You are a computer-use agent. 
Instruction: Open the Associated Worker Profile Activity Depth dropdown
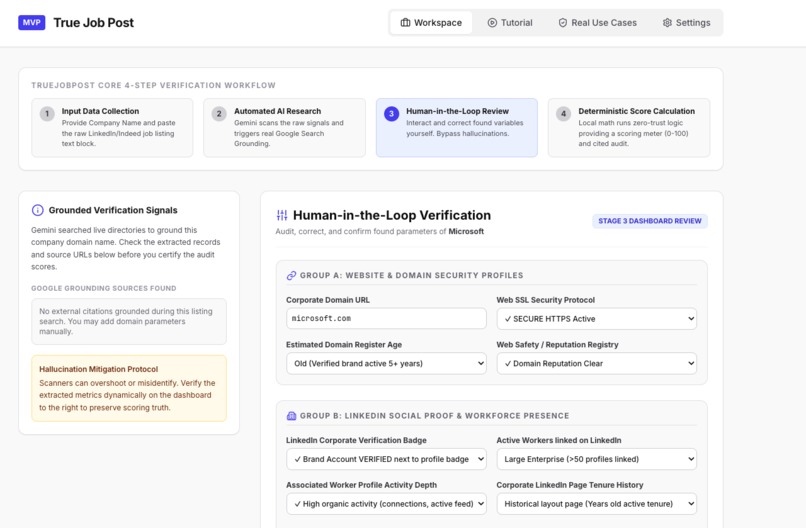coord(386,504)
